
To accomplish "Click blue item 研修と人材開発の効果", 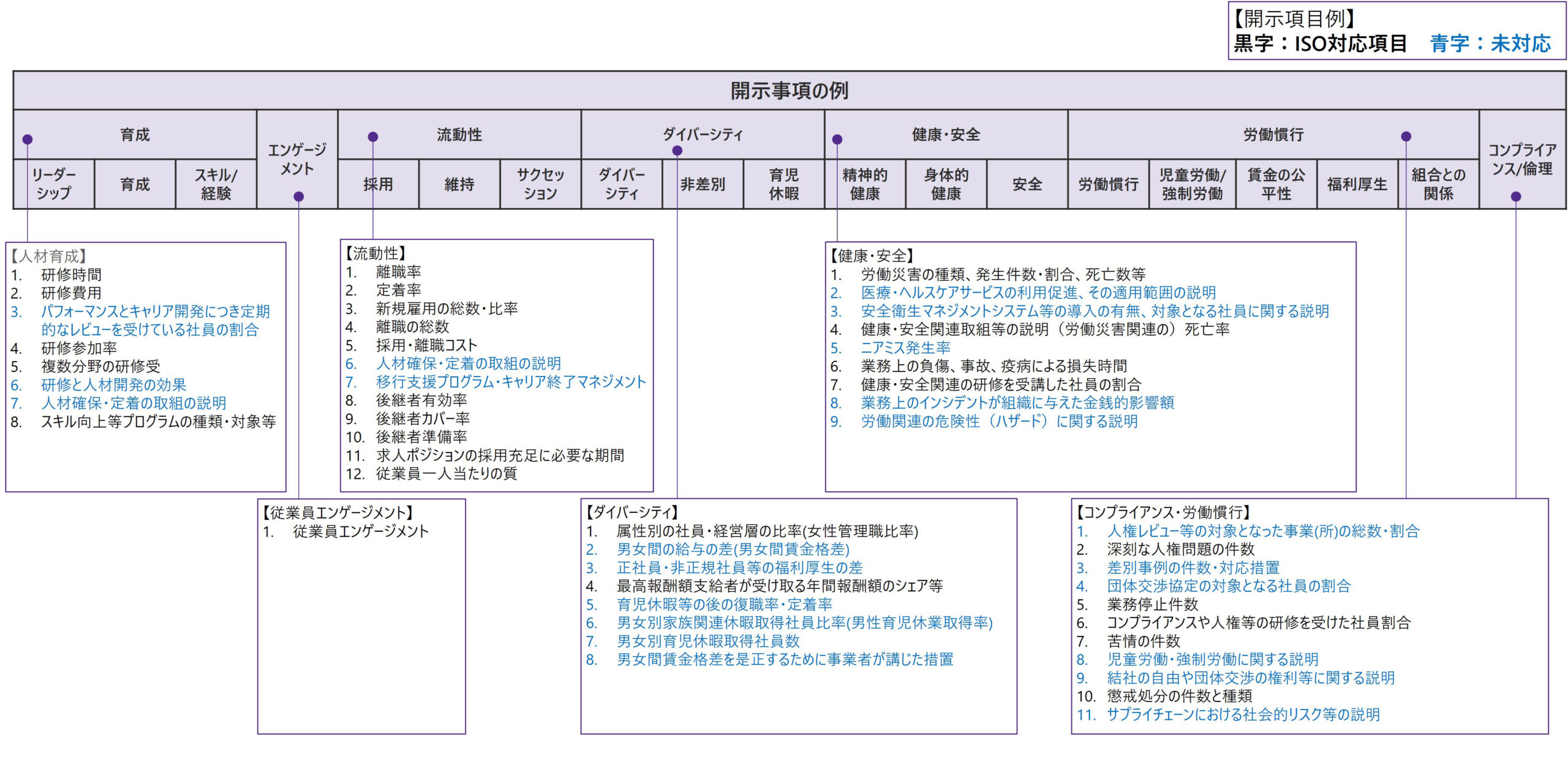I will (113, 385).
